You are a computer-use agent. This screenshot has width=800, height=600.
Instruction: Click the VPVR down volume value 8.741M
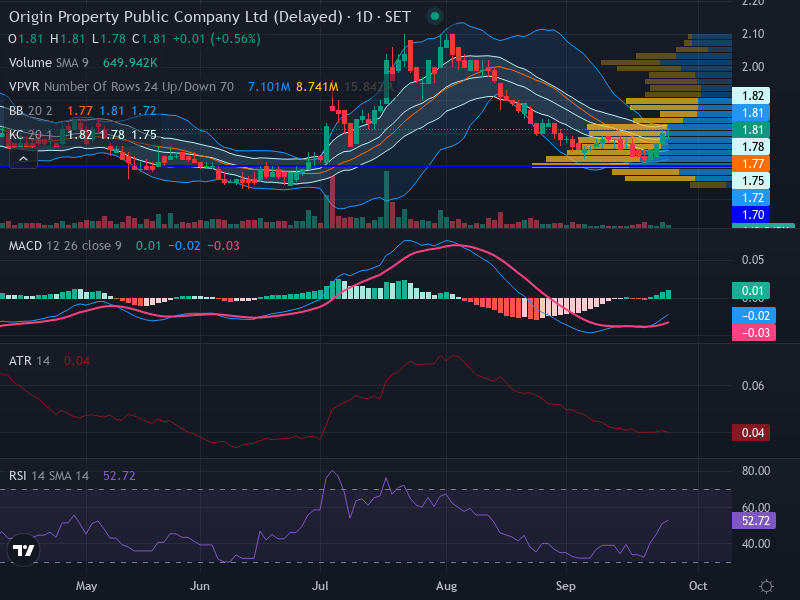pos(317,87)
